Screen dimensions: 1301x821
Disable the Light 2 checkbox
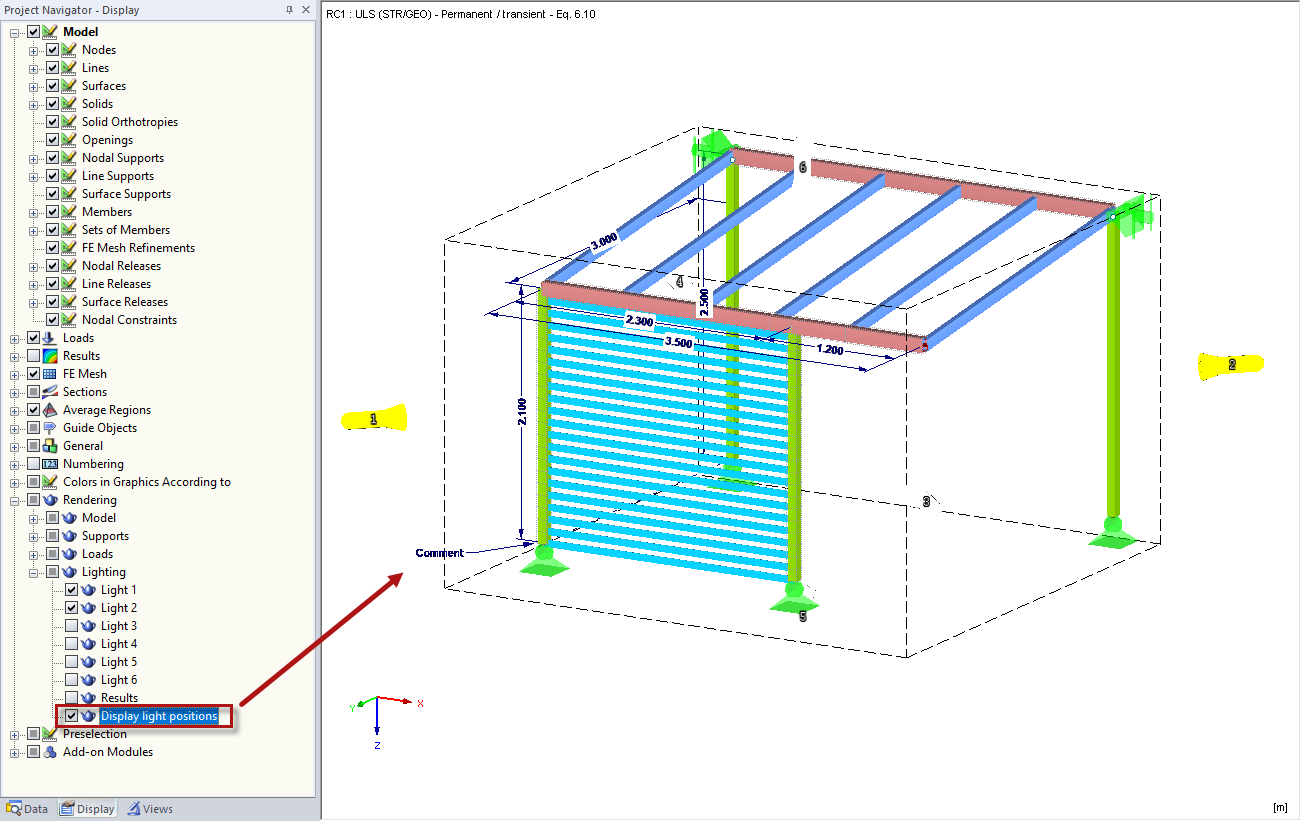(71, 608)
